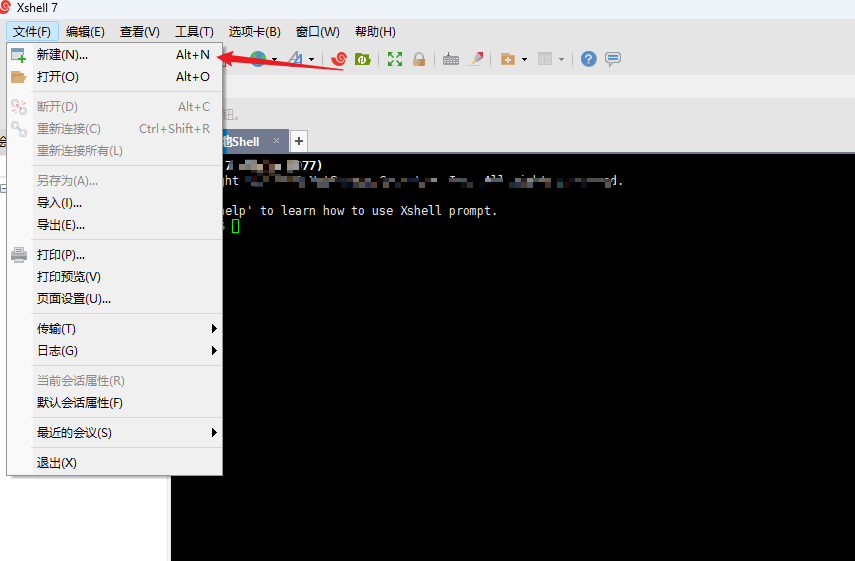Choose 打印(P)... menu entry
This screenshot has width=855, height=561.
click(x=115, y=255)
